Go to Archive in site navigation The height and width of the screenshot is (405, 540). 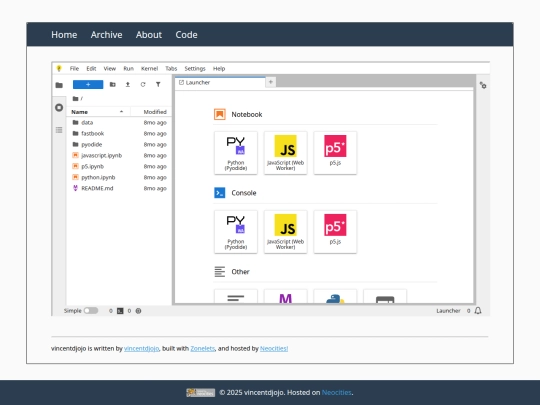[106, 35]
